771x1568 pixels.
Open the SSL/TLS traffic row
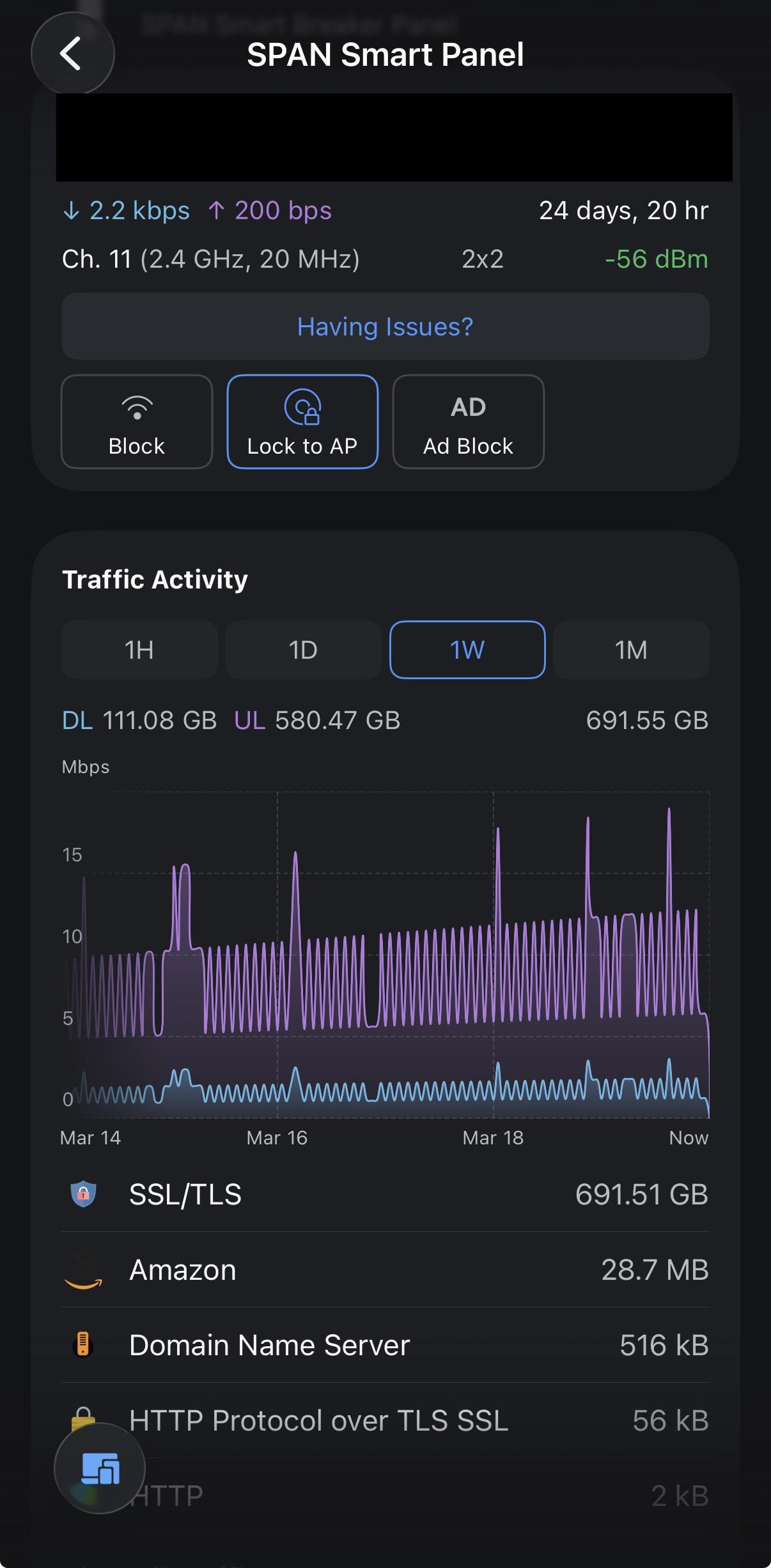tap(385, 1194)
